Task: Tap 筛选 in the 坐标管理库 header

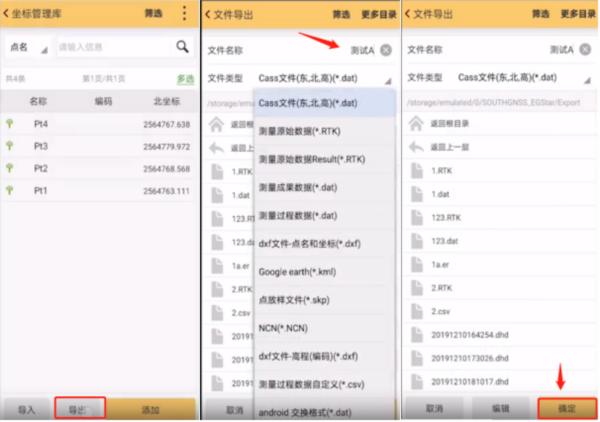Action: (153, 13)
